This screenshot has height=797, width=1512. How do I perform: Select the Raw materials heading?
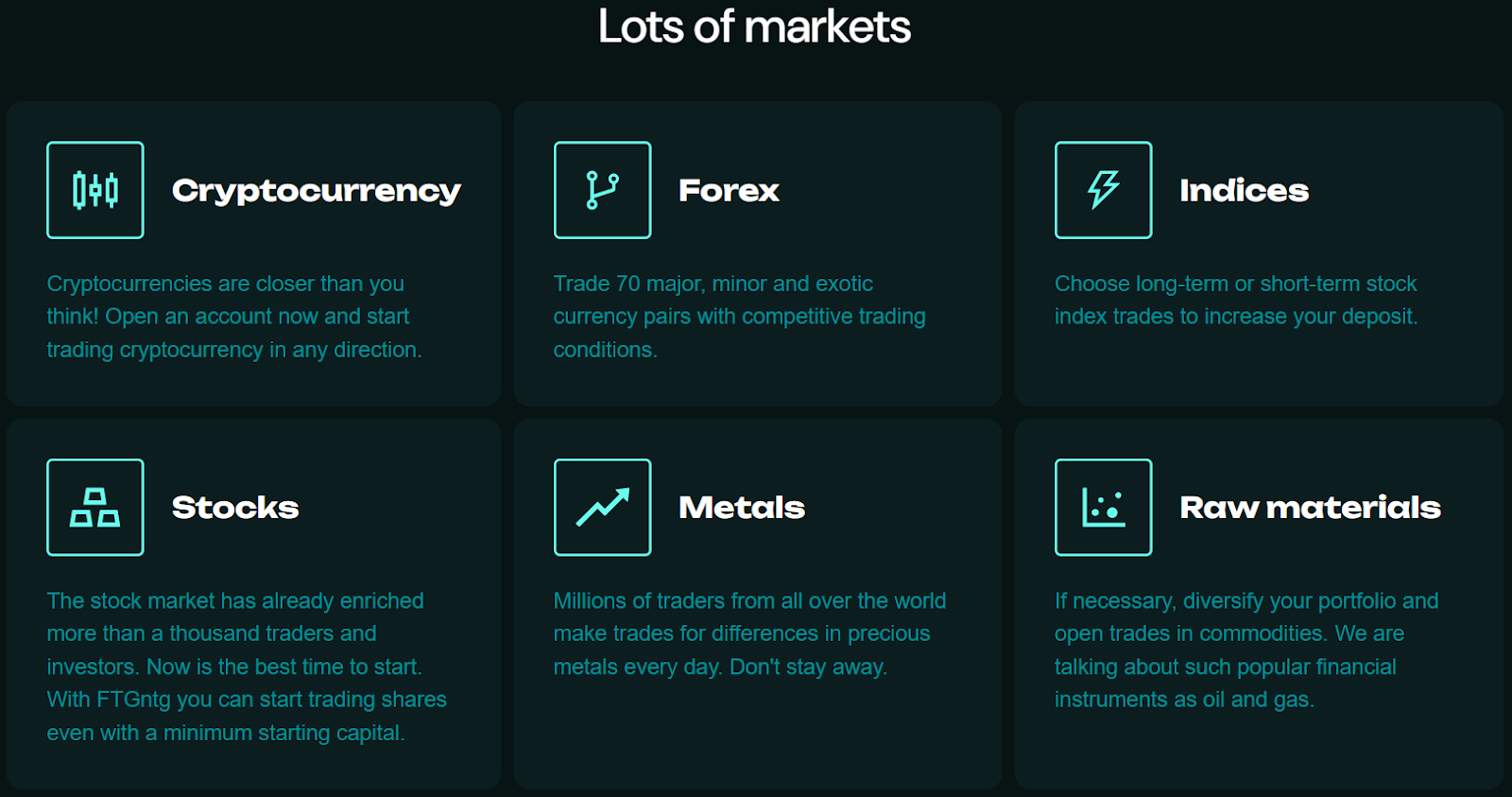point(1310,508)
